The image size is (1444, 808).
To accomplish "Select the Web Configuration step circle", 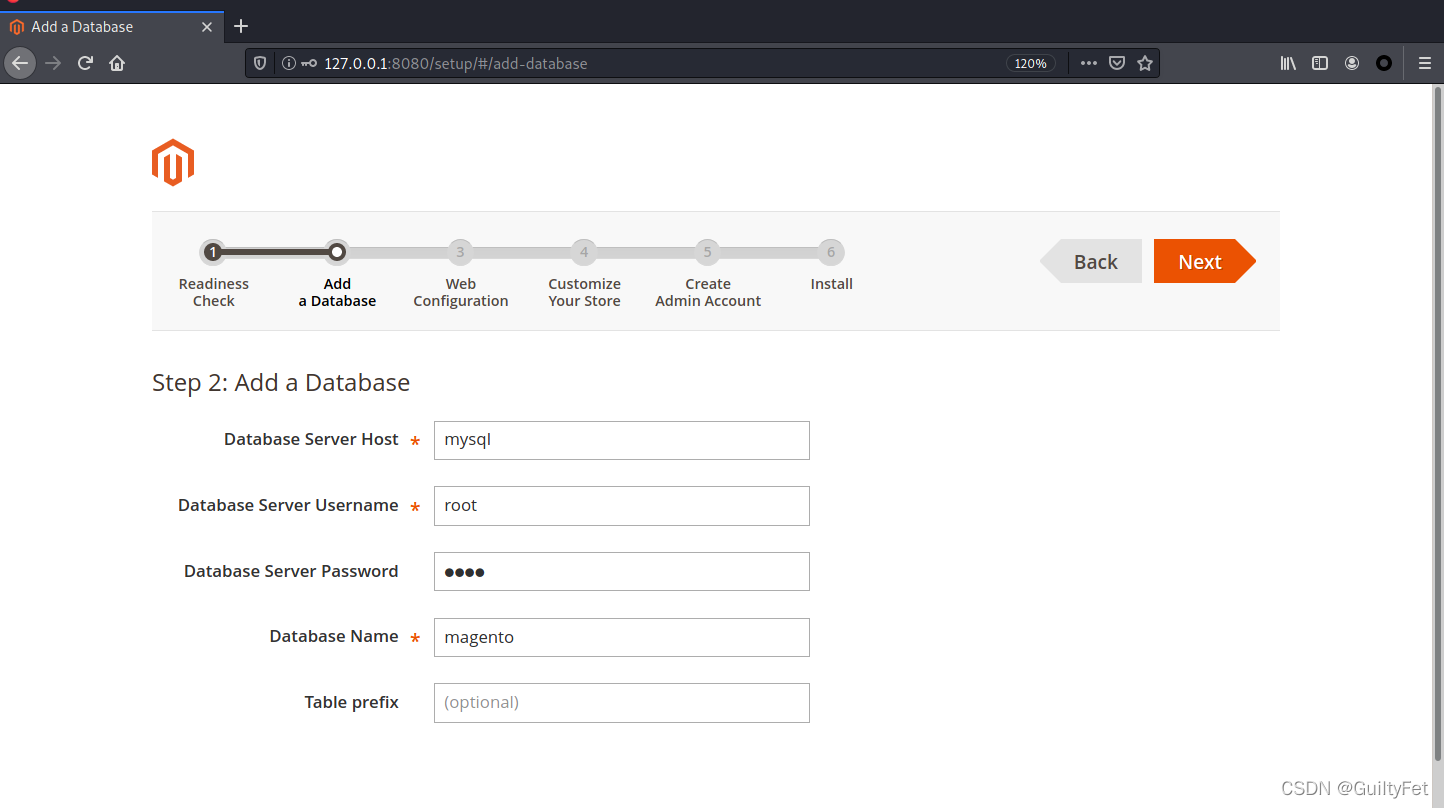I will [460, 252].
